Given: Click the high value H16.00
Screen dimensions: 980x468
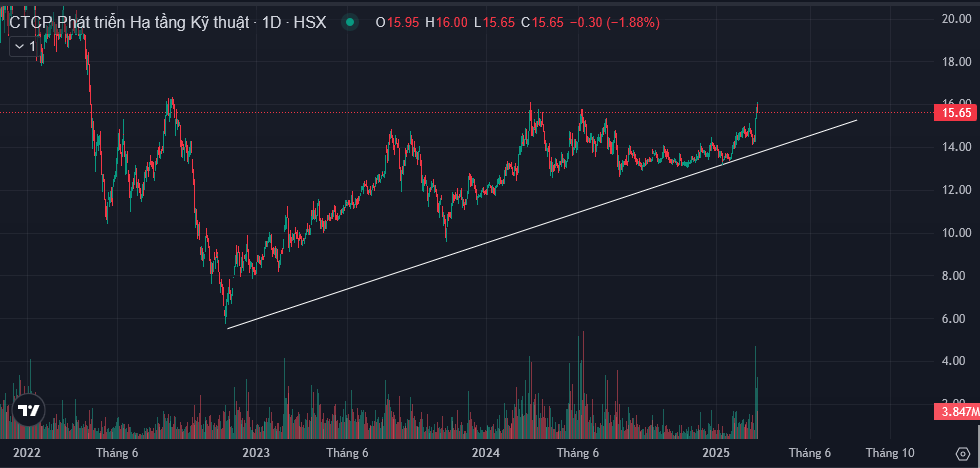Looking at the screenshot, I should coord(446,23).
